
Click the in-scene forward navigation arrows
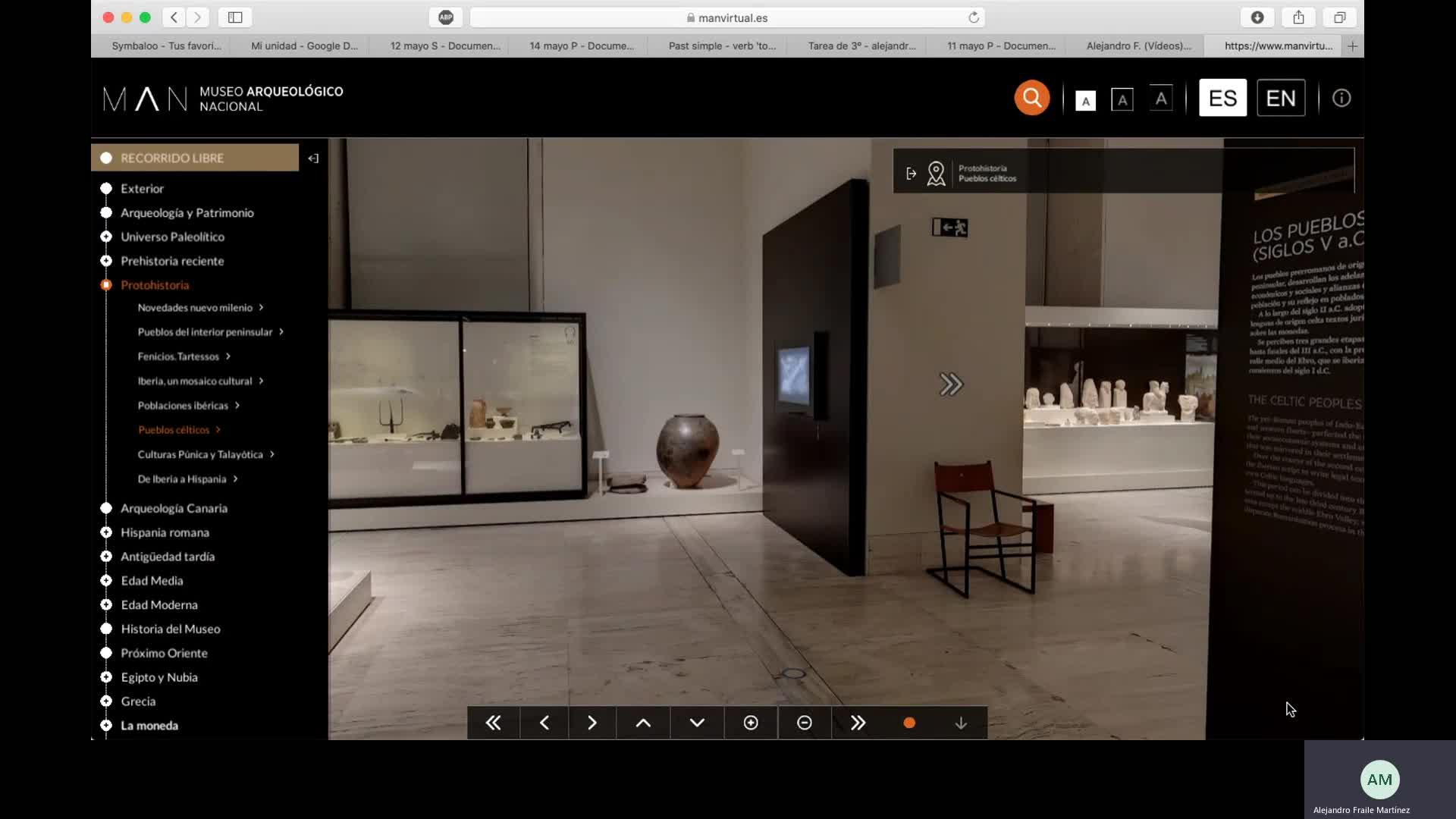pos(951,384)
